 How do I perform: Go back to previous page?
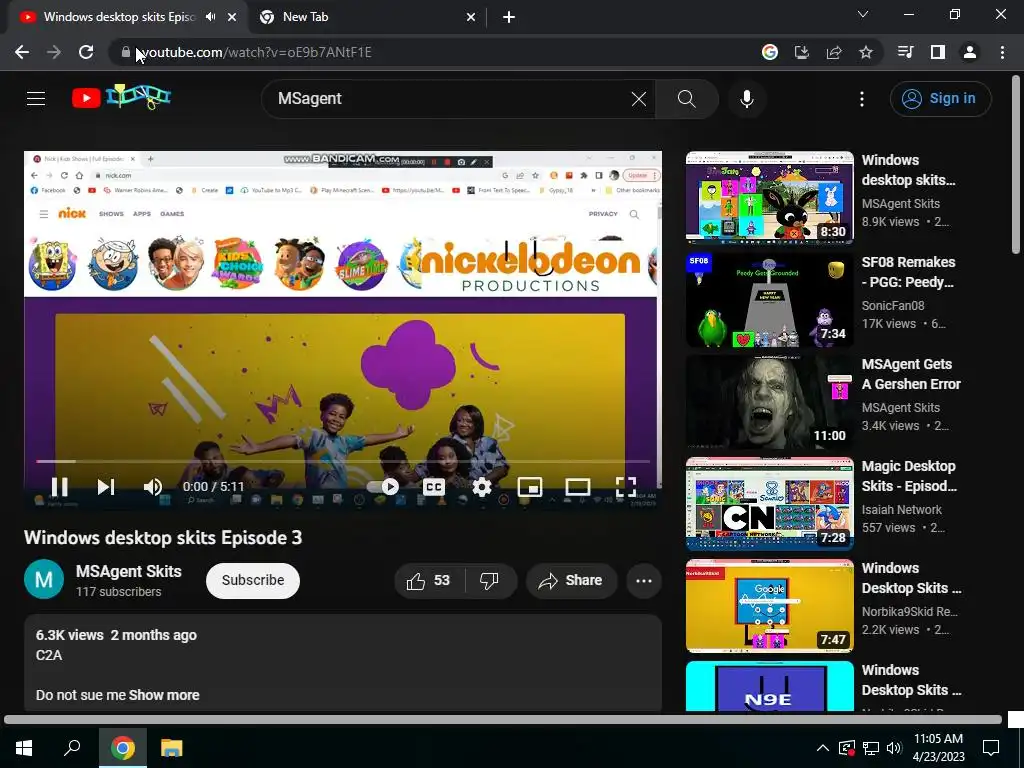pyautogui.click(x=22, y=52)
